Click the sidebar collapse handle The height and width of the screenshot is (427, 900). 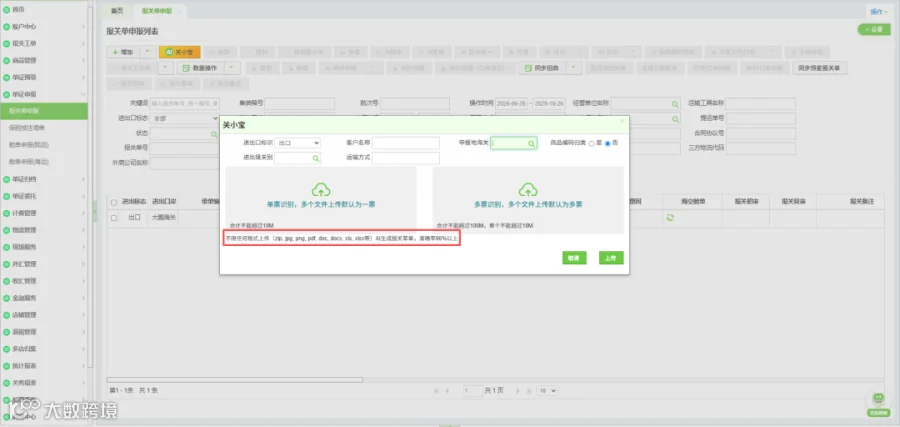pos(95,212)
